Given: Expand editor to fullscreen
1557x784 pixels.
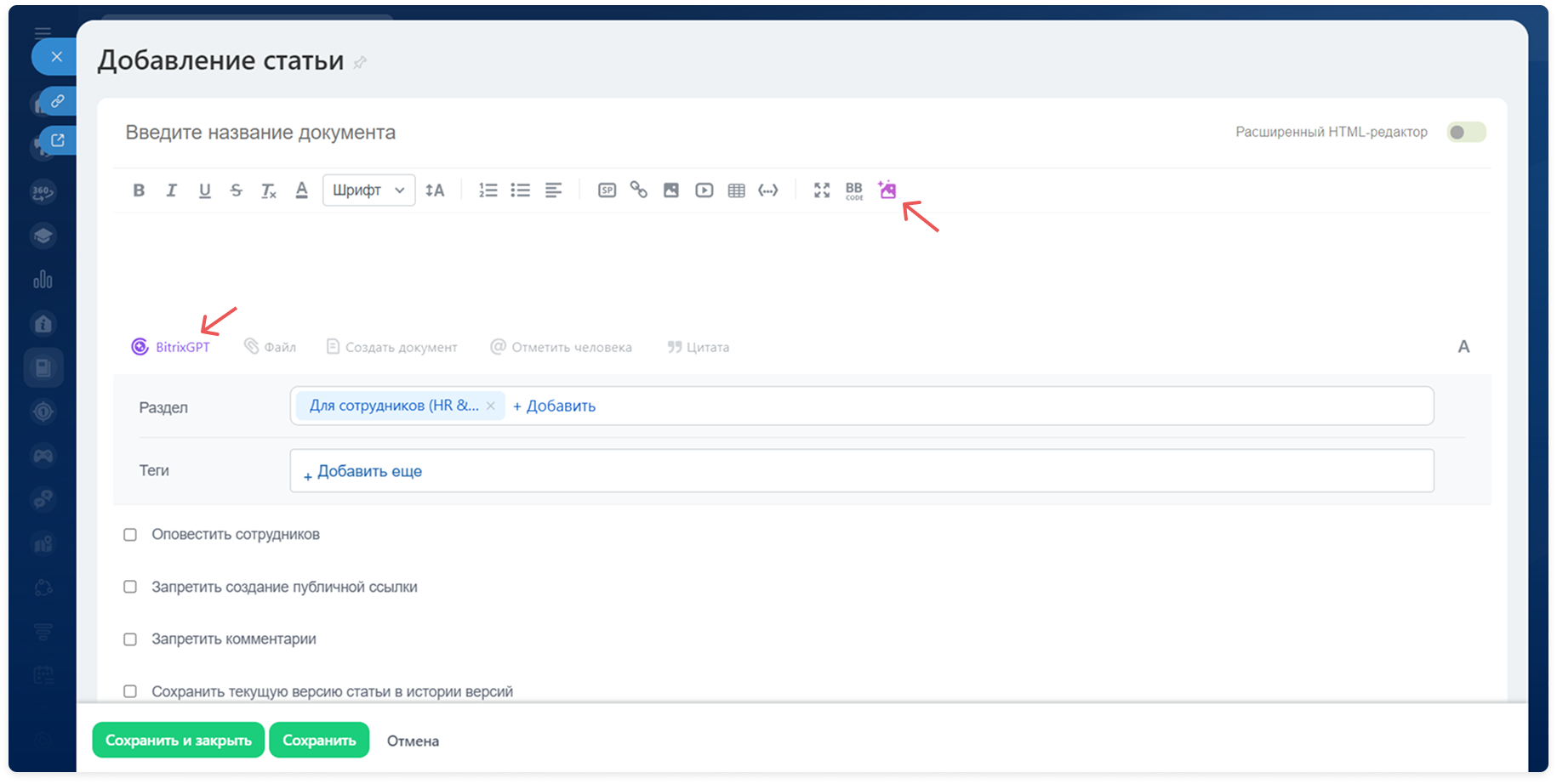Looking at the screenshot, I should 822,190.
